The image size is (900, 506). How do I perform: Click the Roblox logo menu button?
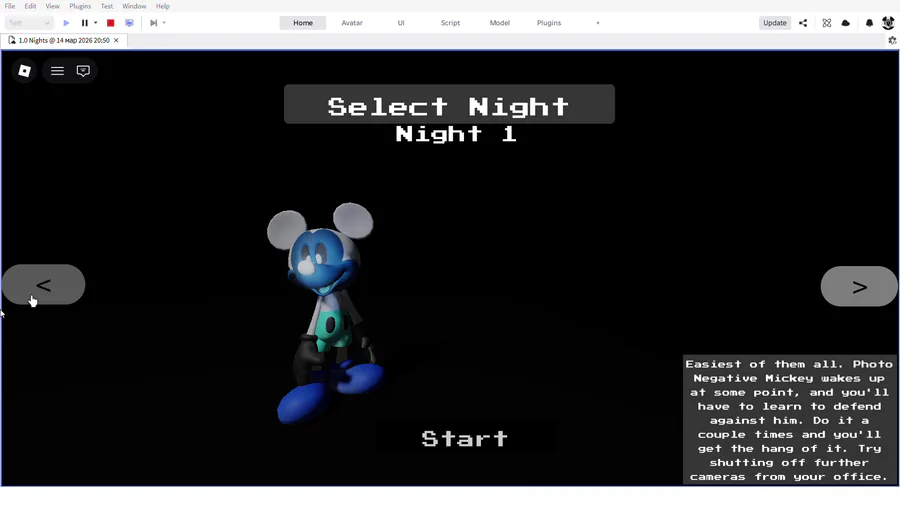pos(24,71)
